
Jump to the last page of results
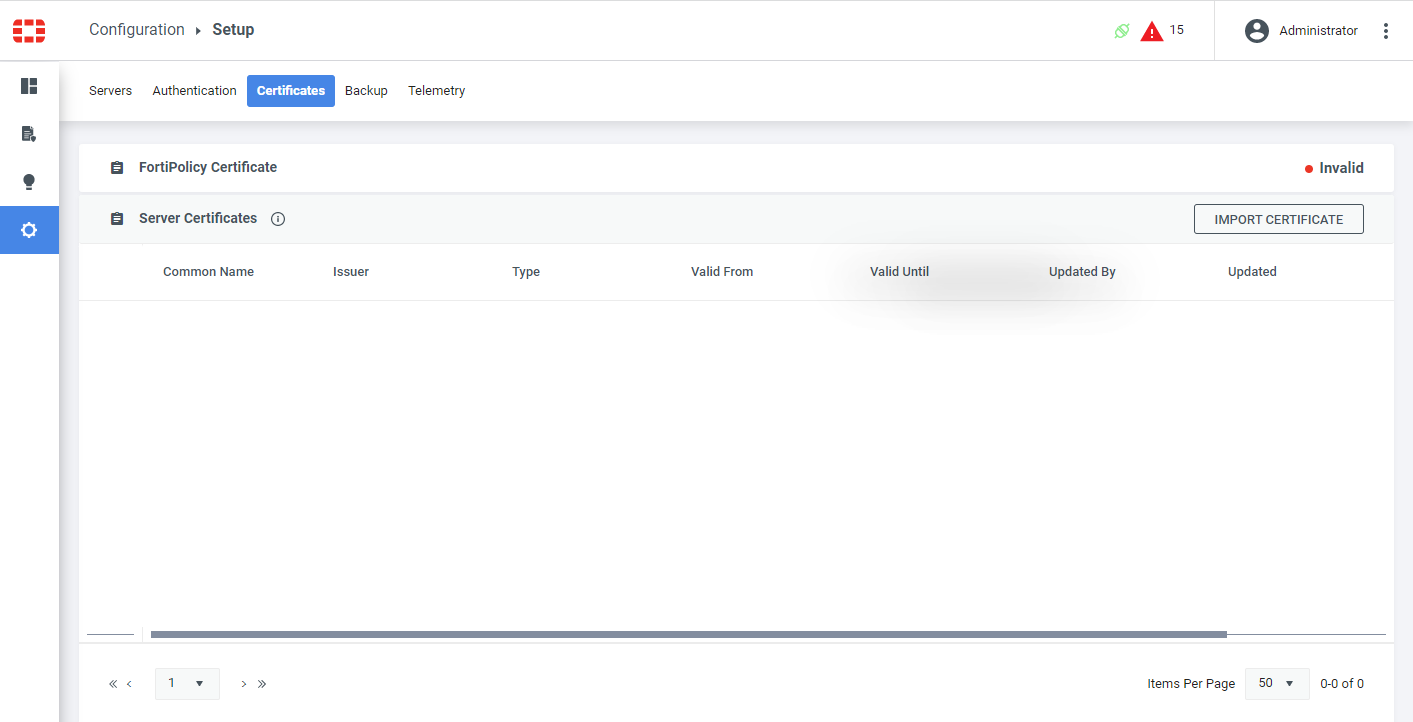pos(262,684)
